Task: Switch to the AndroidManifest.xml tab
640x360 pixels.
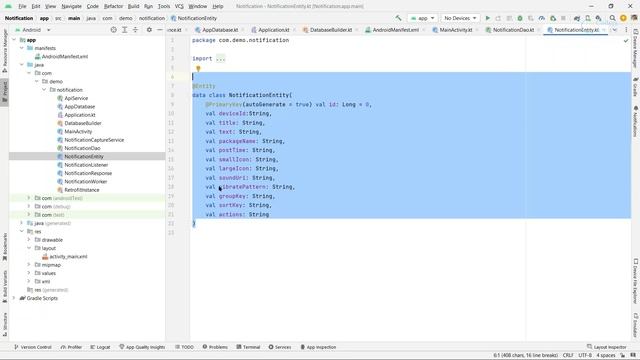Action: (395, 30)
